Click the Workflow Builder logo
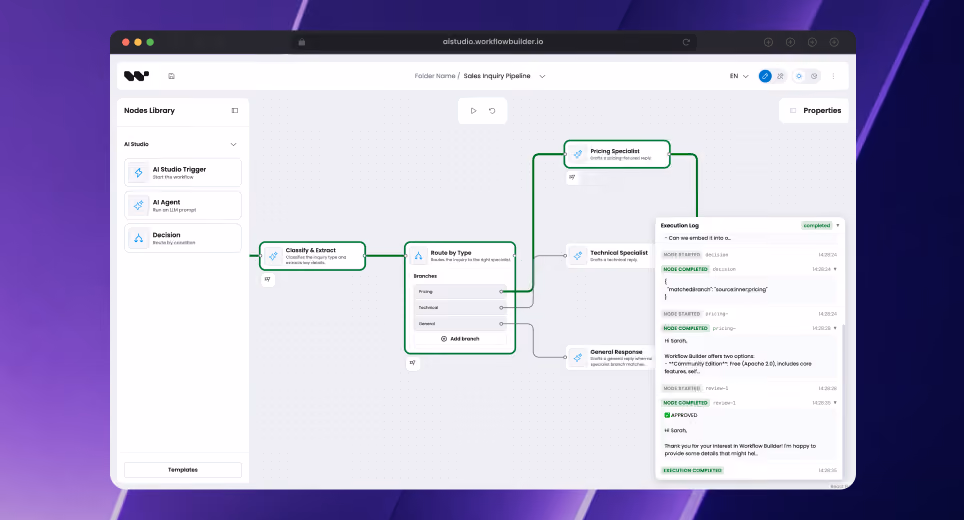The width and height of the screenshot is (964, 520). [x=136, y=76]
